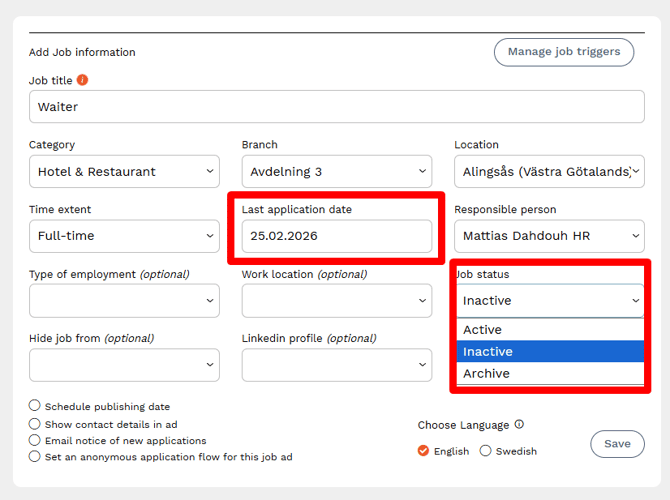The height and width of the screenshot is (500, 670).
Task: Open the Hide job from dropdown
Action: pos(124,365)
